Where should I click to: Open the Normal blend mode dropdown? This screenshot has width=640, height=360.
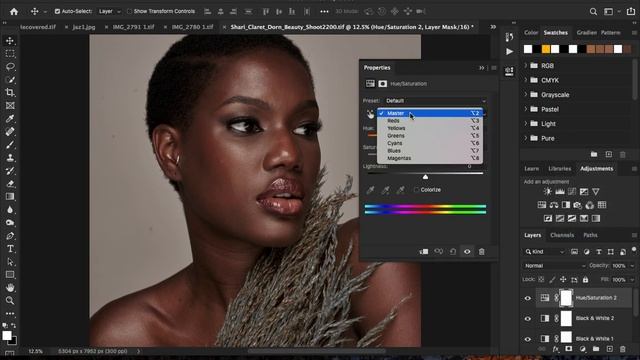click(554, 265)
